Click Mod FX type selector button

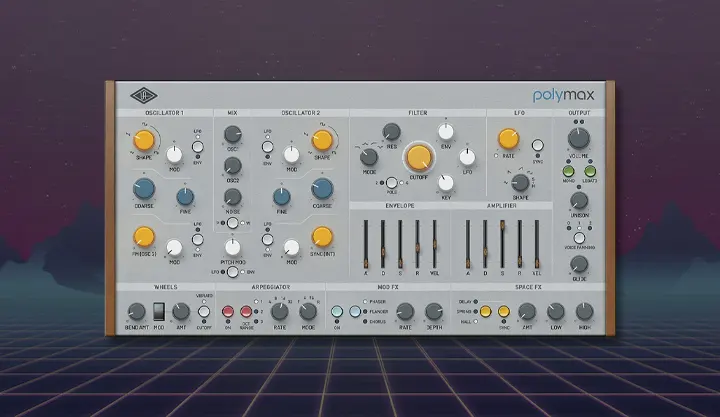[355, 312]
